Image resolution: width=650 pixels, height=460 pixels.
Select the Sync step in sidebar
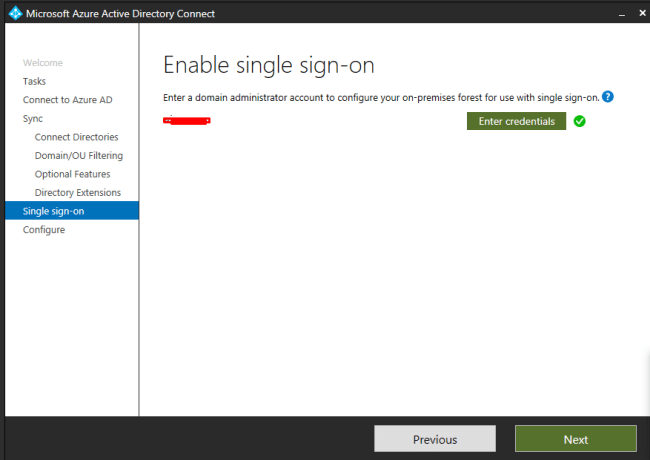33,119
